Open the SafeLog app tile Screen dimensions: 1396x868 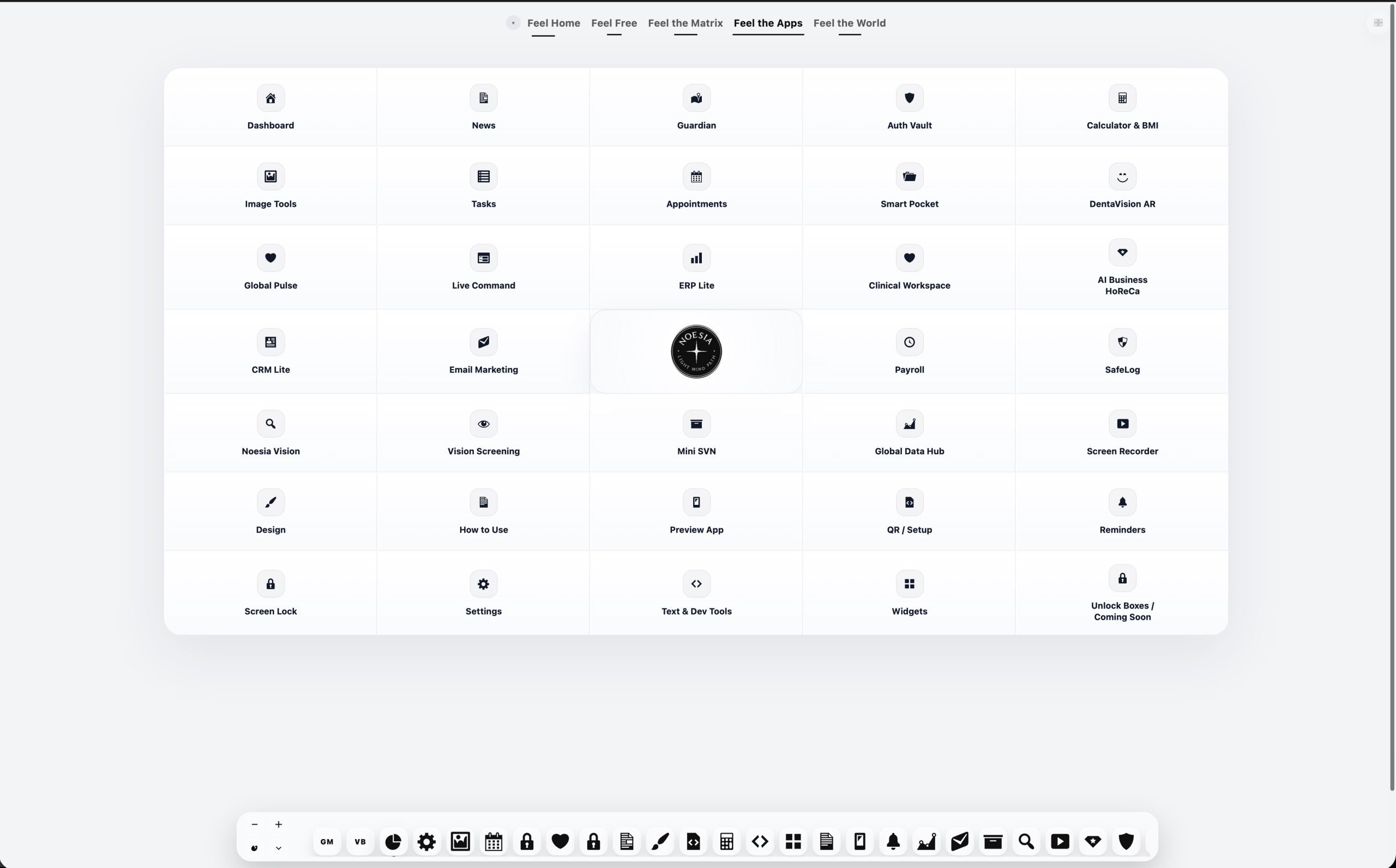[1122, 352]
